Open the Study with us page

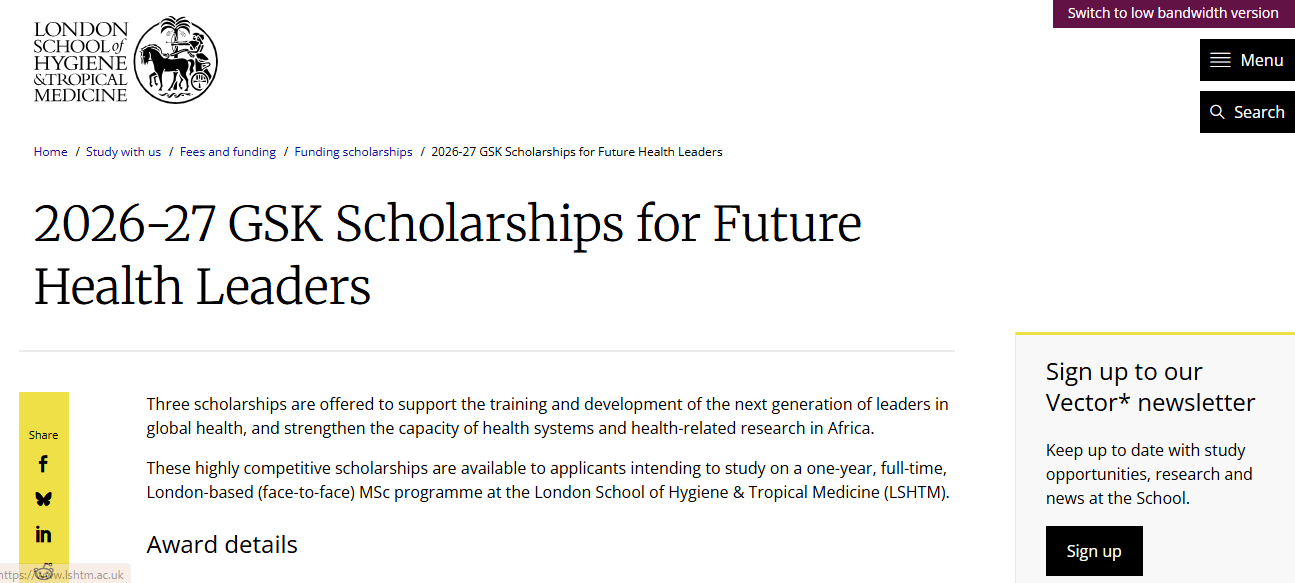pyautogui.click(x=123, y=151)
